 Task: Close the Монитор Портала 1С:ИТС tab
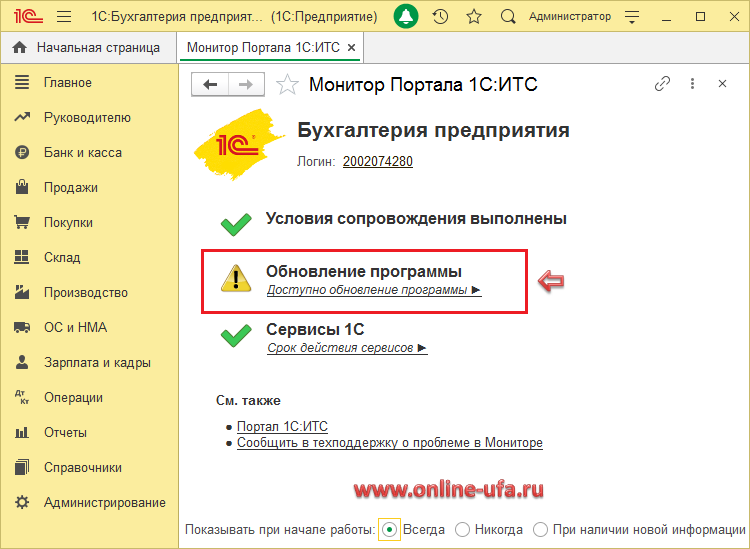click(x=351, y=47)
